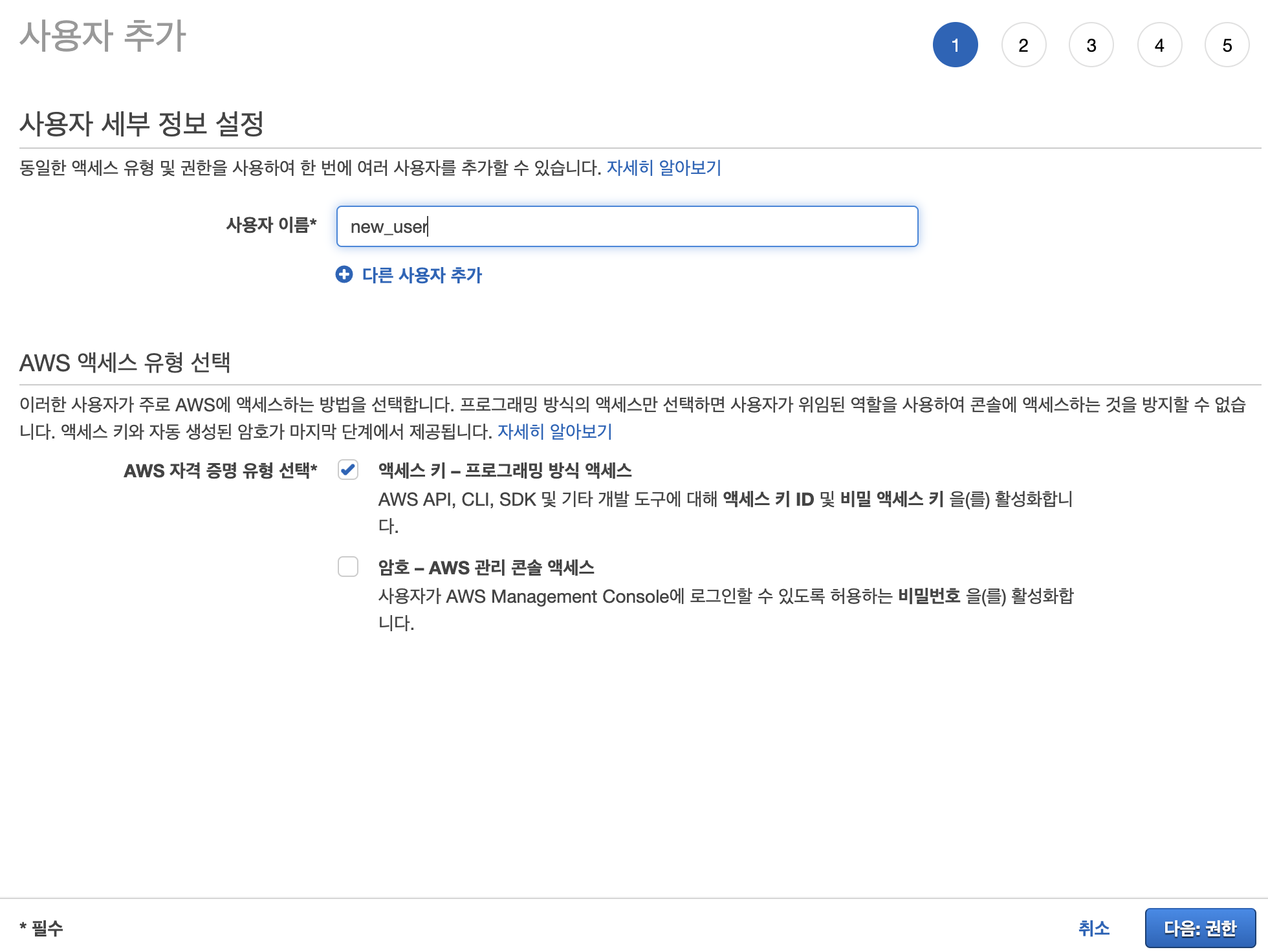The height and width of the screenshot is (952, 1268).
Task: Click the 다른 사용자 추가 link text
Action: (x=422, y=275)
